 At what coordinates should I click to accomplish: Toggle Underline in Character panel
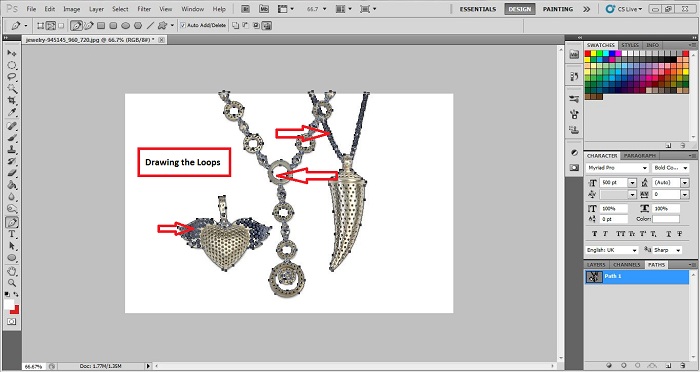pos(668,234)
